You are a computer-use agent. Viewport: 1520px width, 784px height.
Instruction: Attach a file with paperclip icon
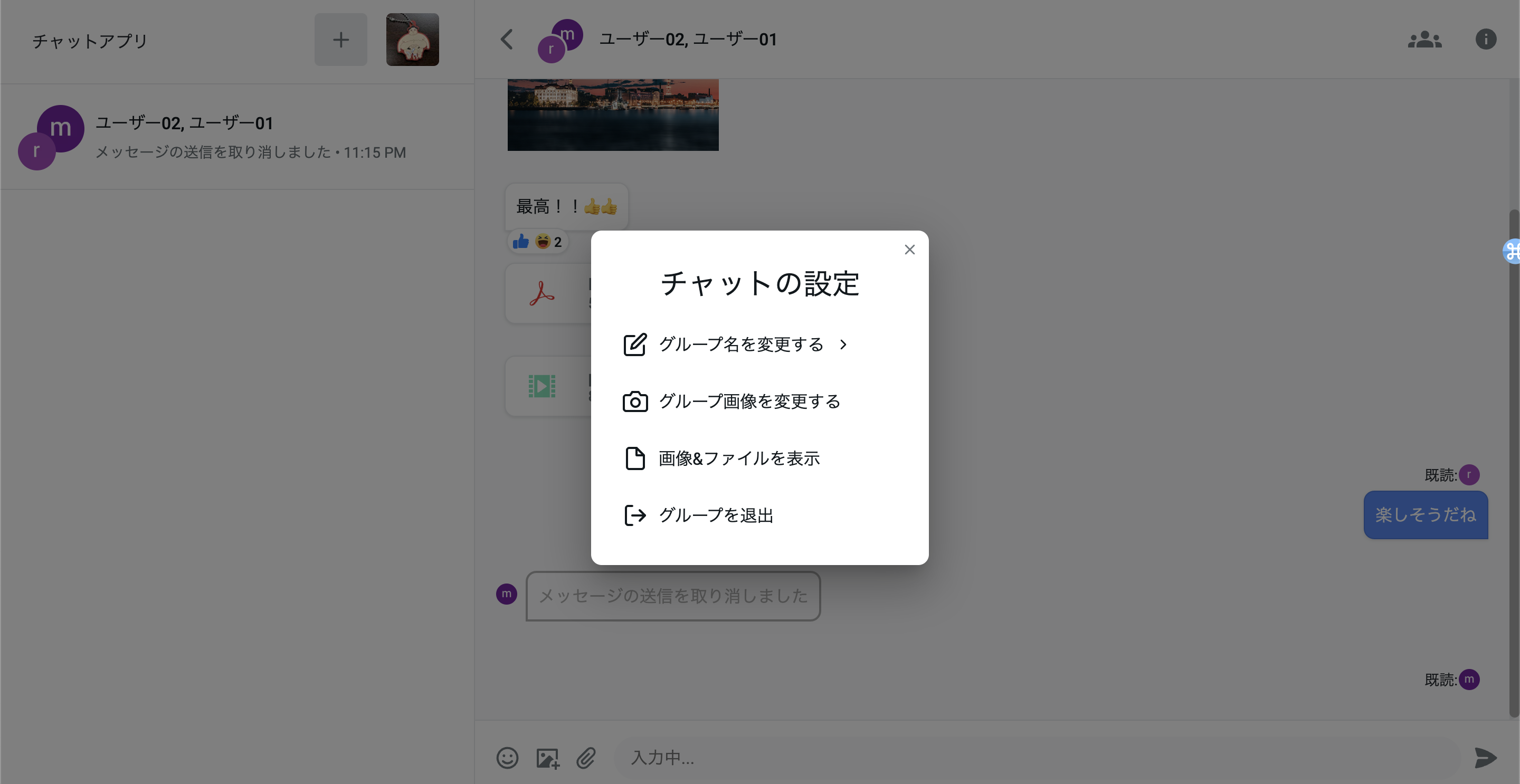(x=586, y=758)
